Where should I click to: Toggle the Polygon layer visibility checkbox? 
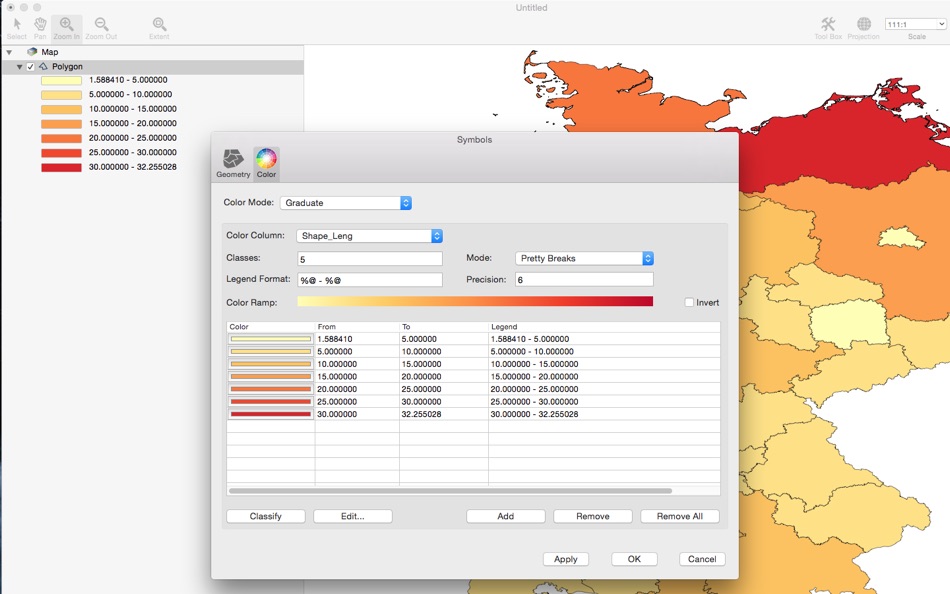coord(30,67)
